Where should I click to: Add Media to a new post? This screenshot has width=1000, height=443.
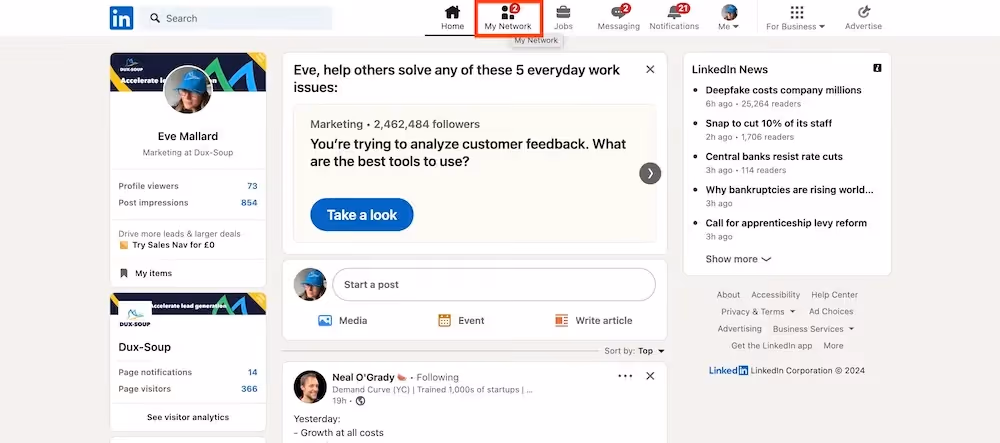tap(342, 321)
